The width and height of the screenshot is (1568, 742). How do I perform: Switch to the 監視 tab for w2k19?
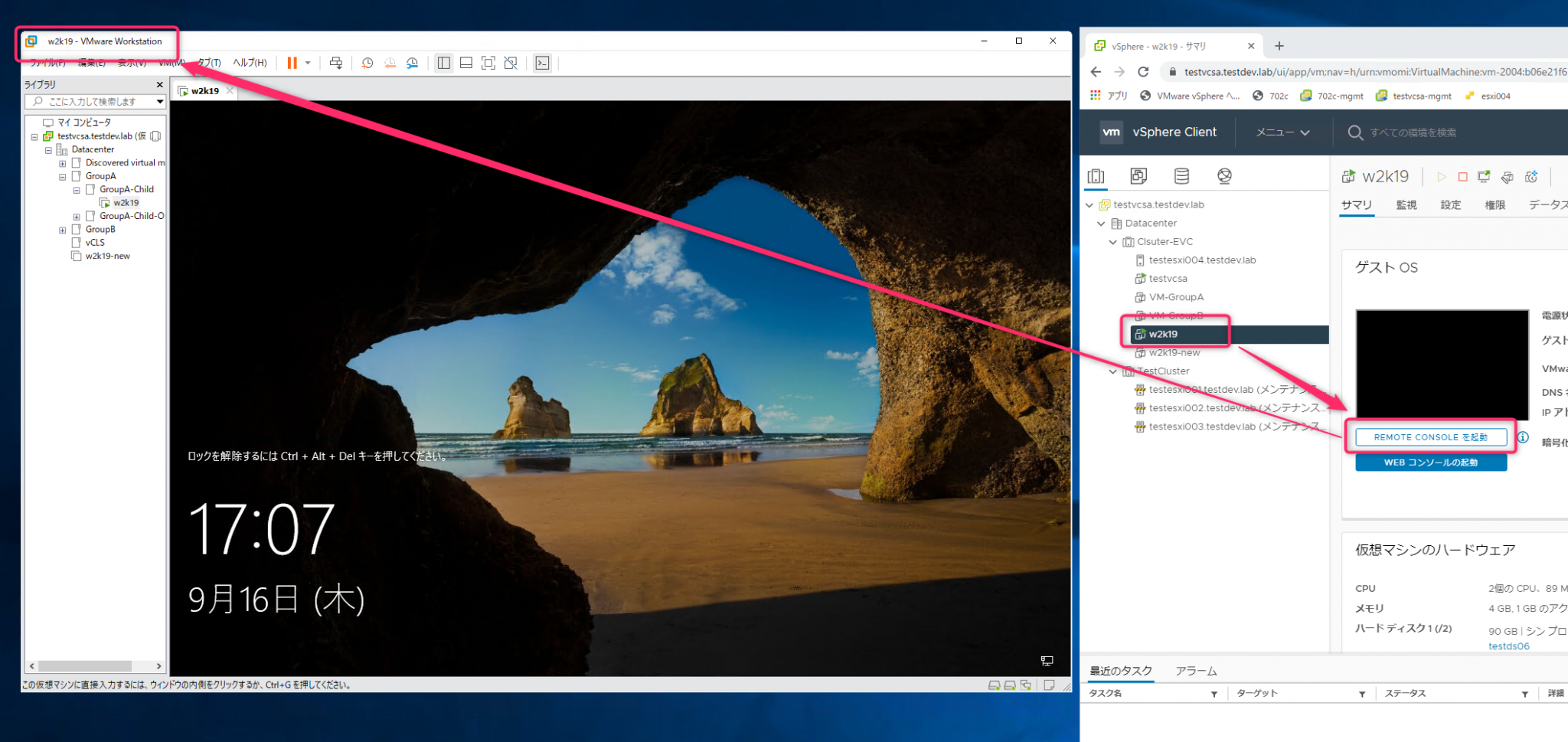click(x=1406, y=205)
